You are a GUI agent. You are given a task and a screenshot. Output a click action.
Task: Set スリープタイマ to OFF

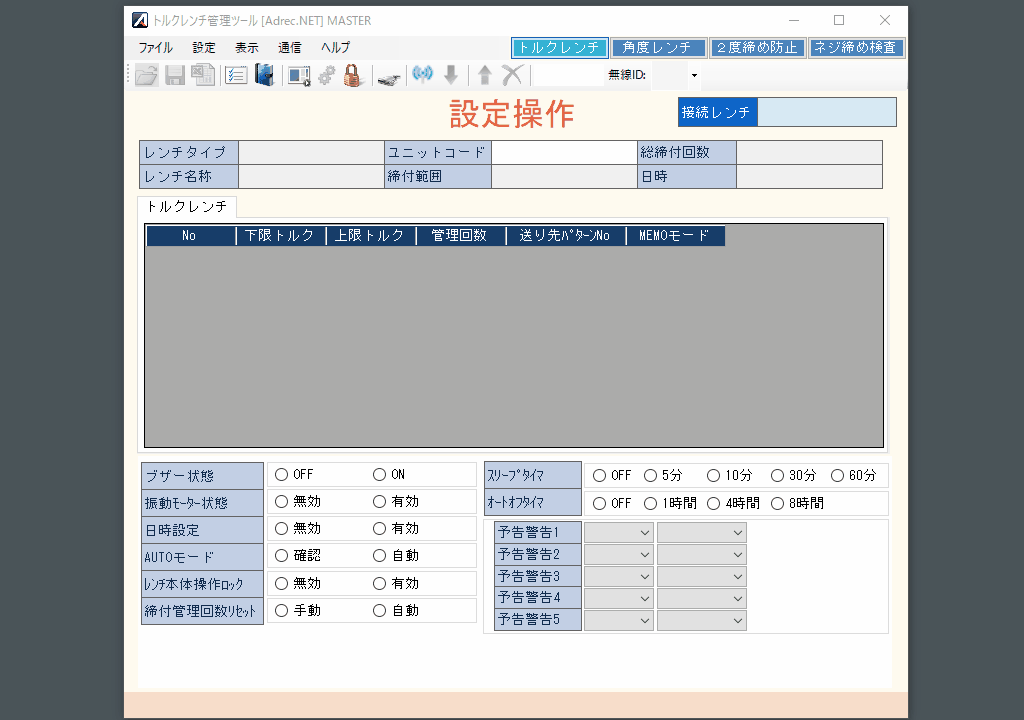click(600, 476)
